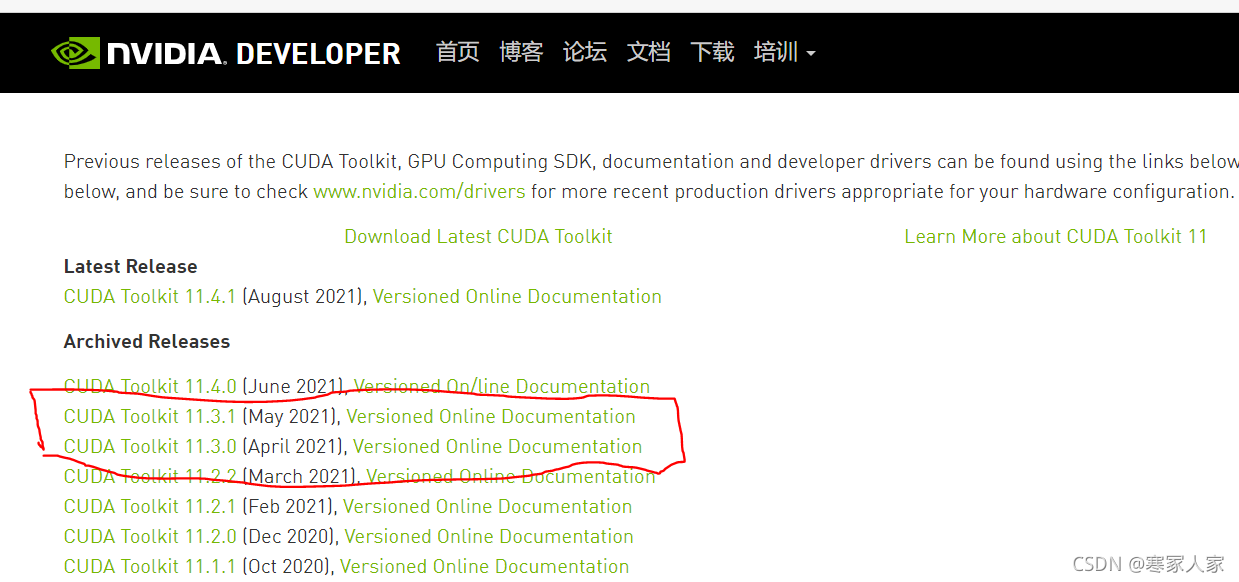Select CUDA Toolkit 11.3.0 link

[x=150, y=446]
